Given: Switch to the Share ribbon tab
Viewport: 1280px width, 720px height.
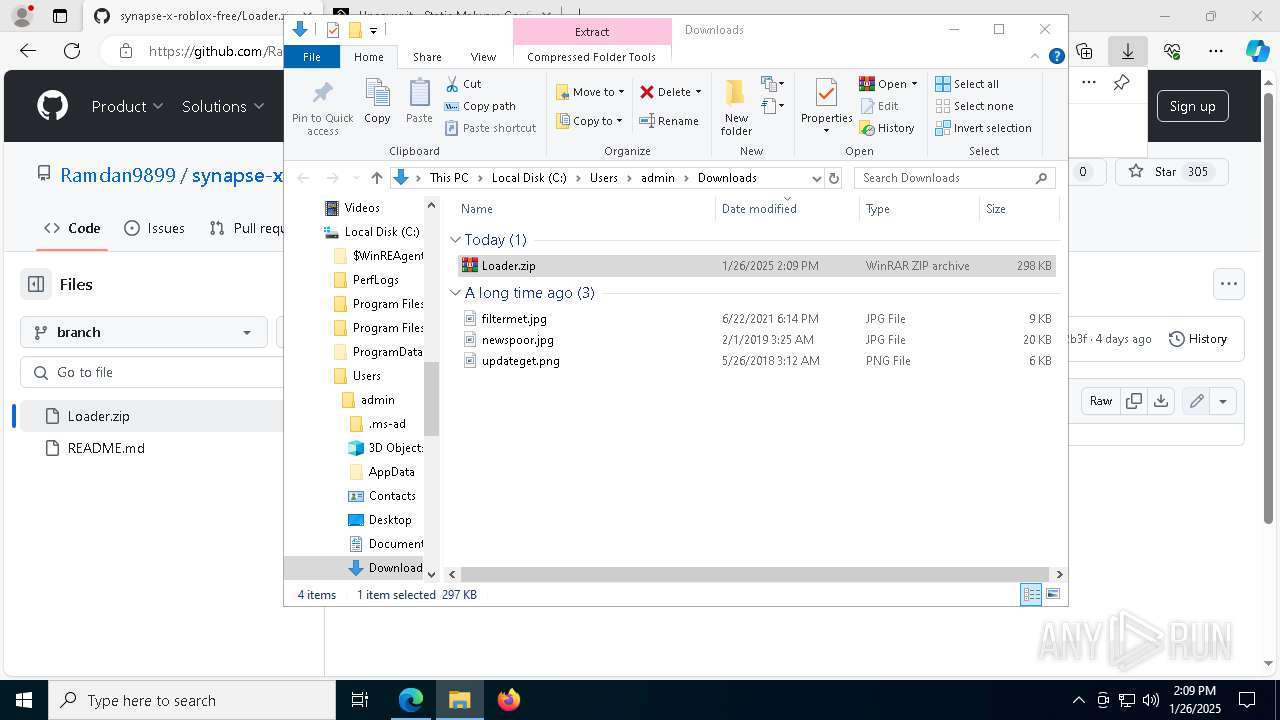Looking at the screenshot, I should pyautogui.click(x=427, y=57).
